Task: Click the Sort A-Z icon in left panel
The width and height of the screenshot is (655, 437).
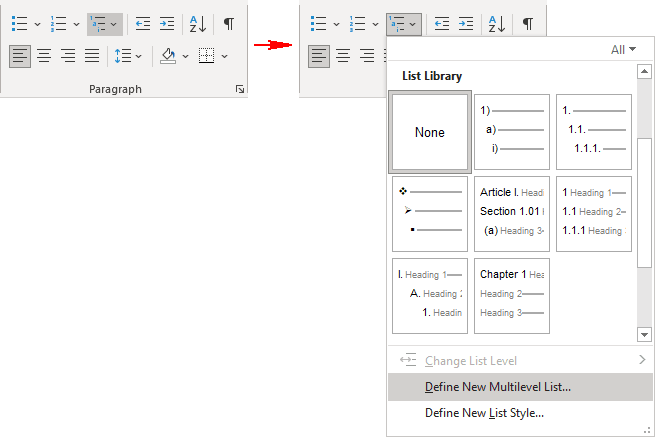Action: pos(198,23)
